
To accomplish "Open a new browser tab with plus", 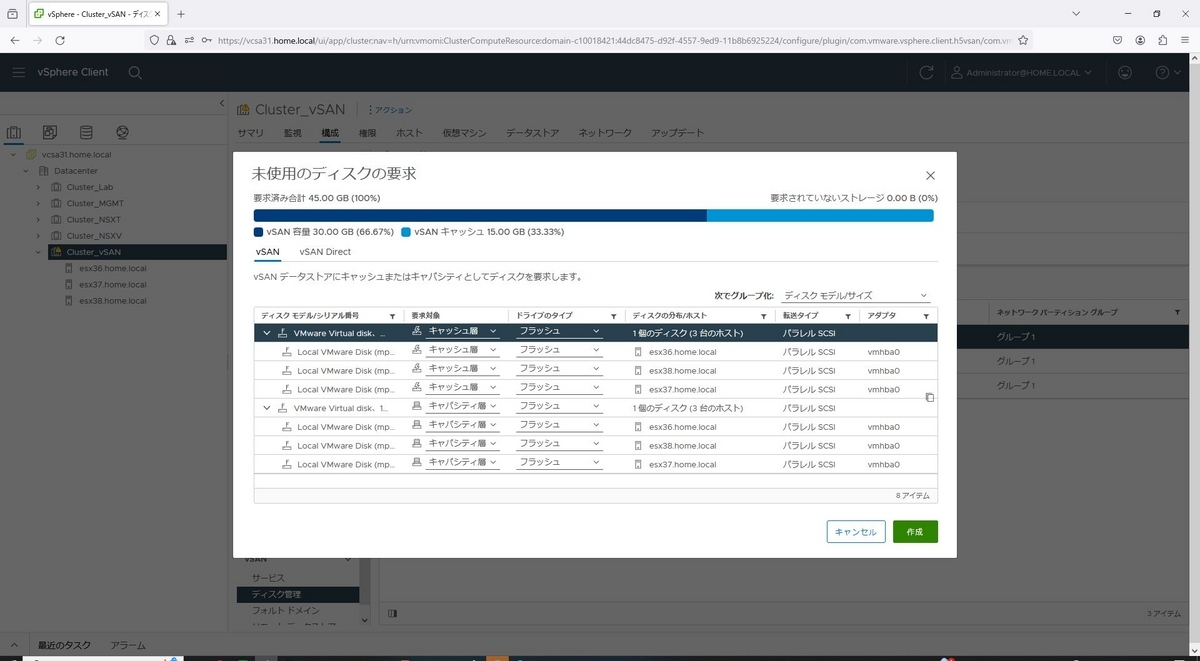I will point(181,14).
